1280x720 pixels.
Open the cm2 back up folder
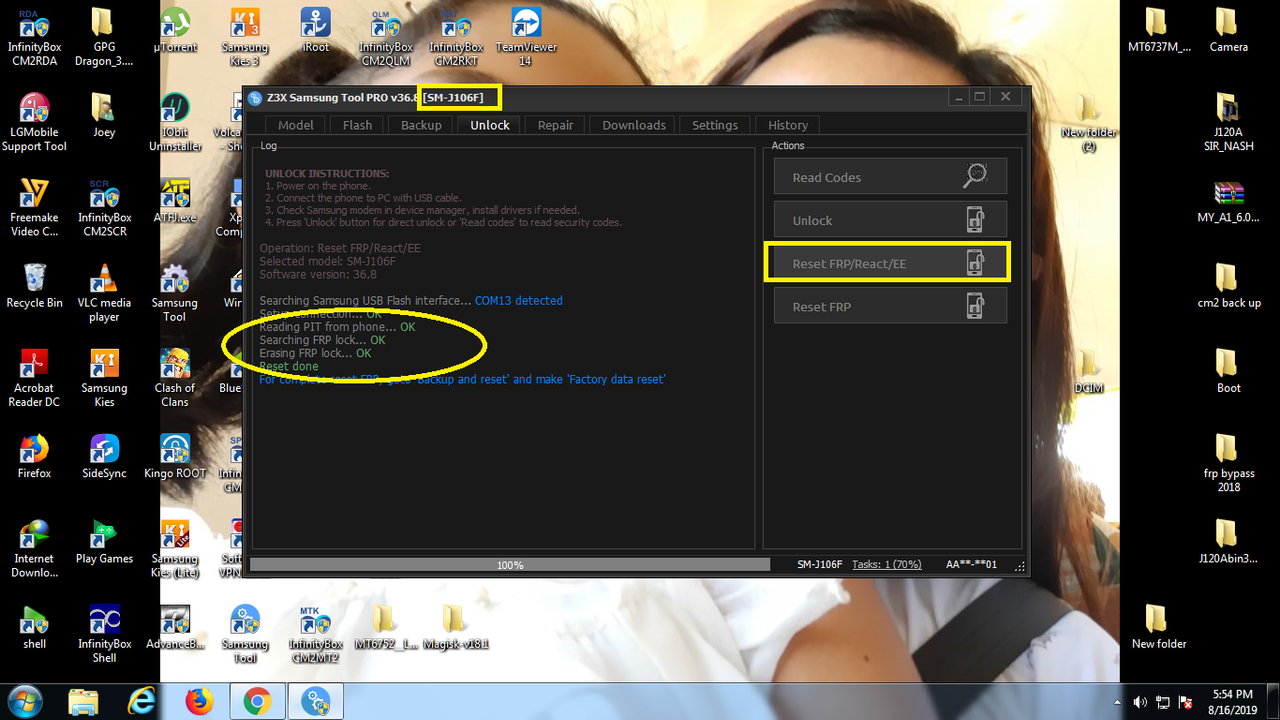(1228, 286)
